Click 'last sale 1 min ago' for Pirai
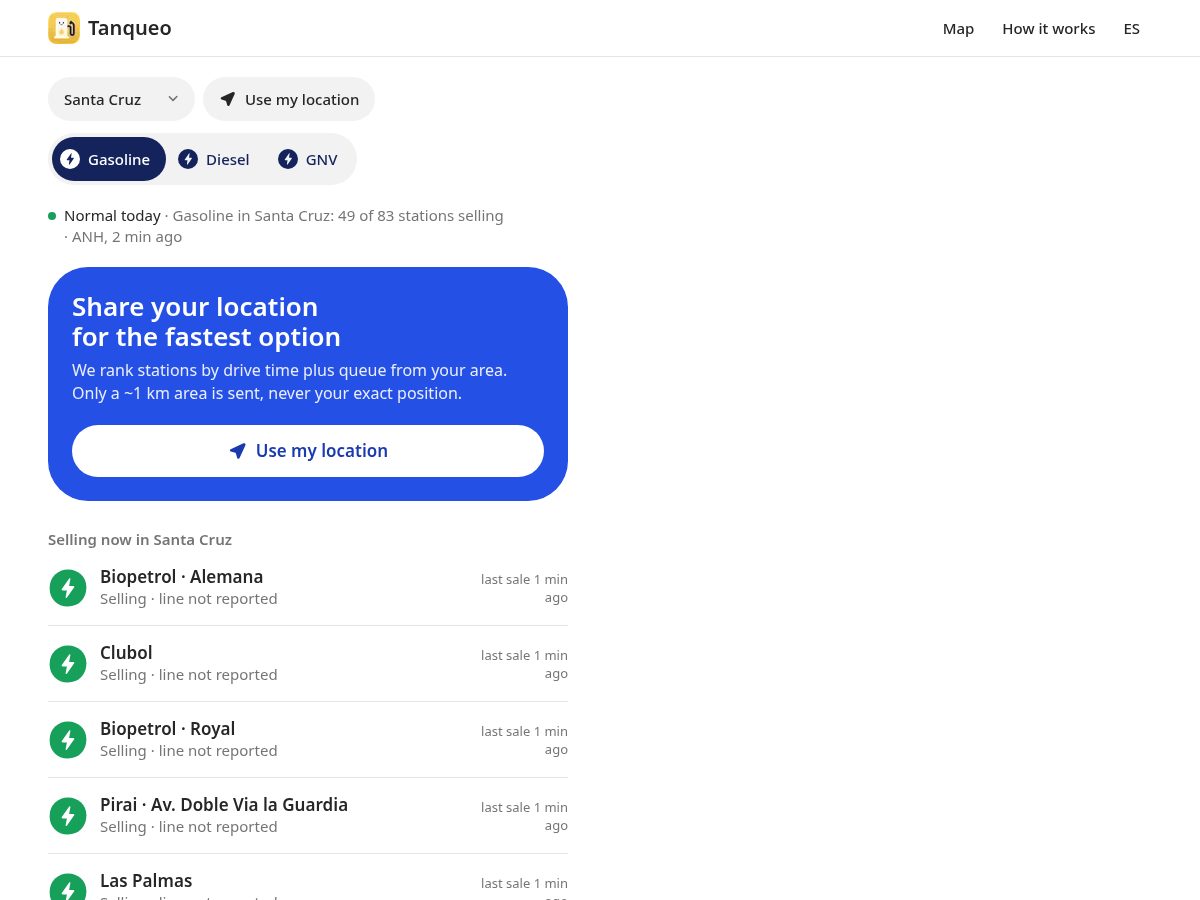 pos(524,816)
